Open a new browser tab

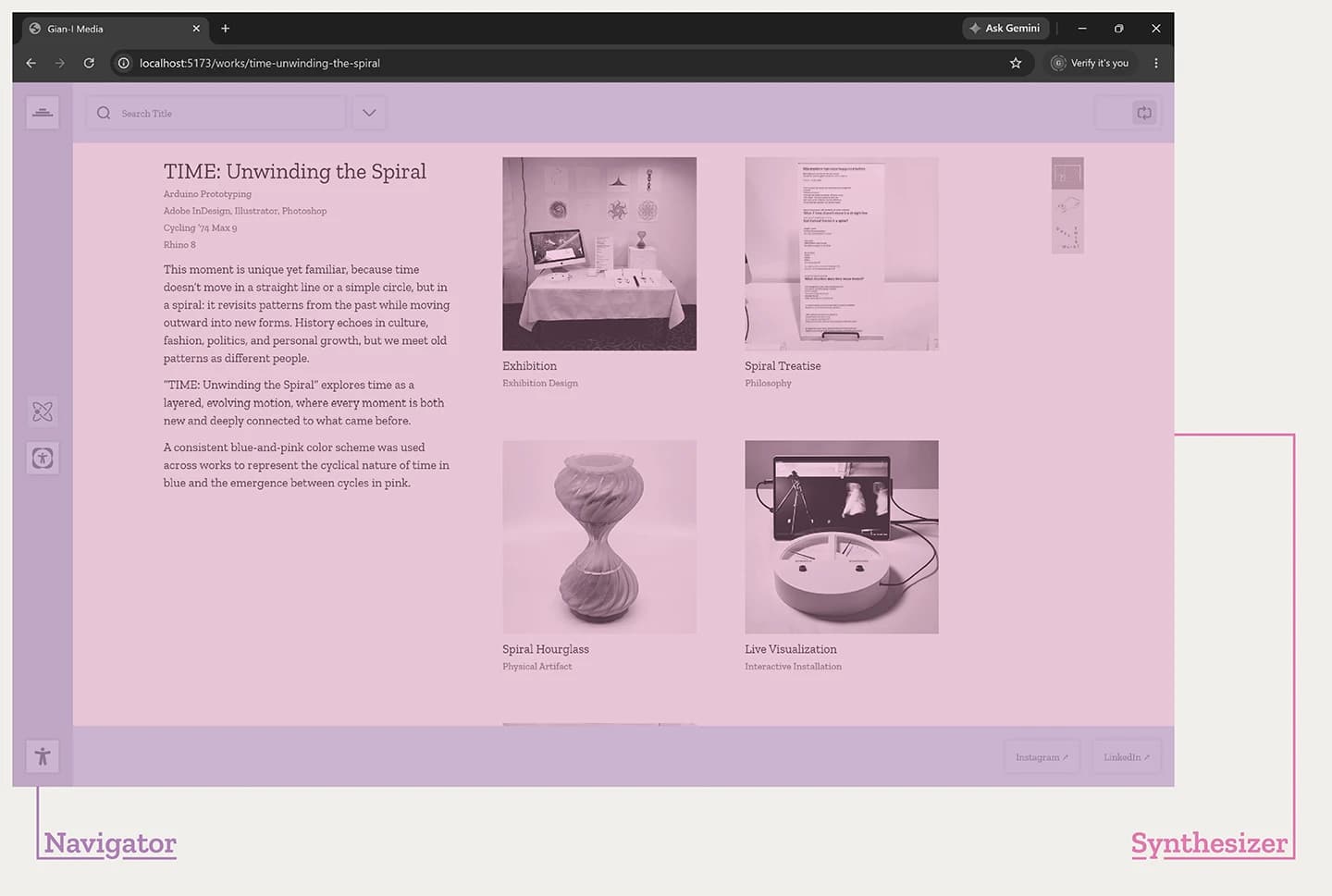pos(225,29)
